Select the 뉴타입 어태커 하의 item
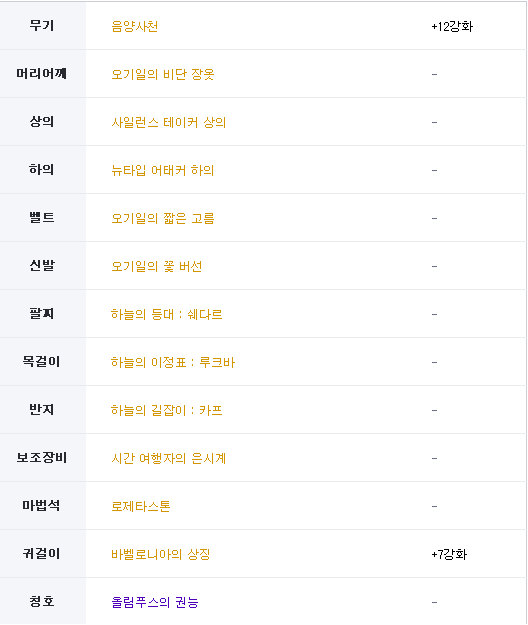Screen dimensions: 528x625 click(163, 170)
